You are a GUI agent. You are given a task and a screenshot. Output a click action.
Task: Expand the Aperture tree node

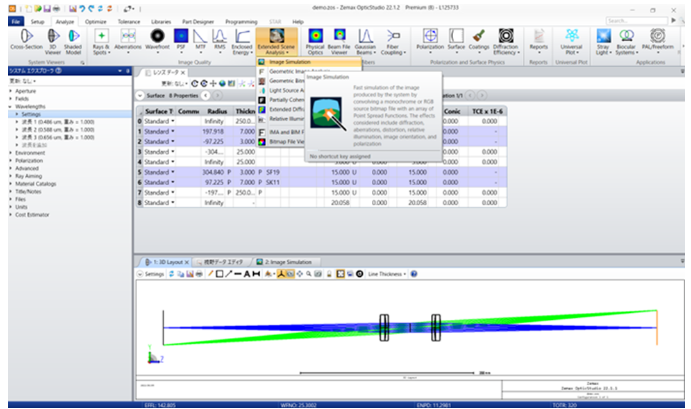click(11, 91)
